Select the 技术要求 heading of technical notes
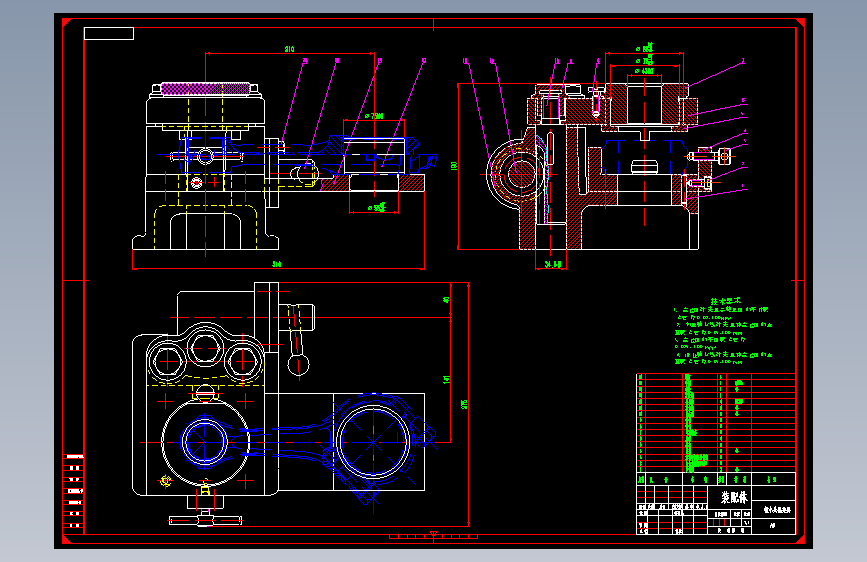The width and height of the screenshot is (867, 562). [725, 301]
